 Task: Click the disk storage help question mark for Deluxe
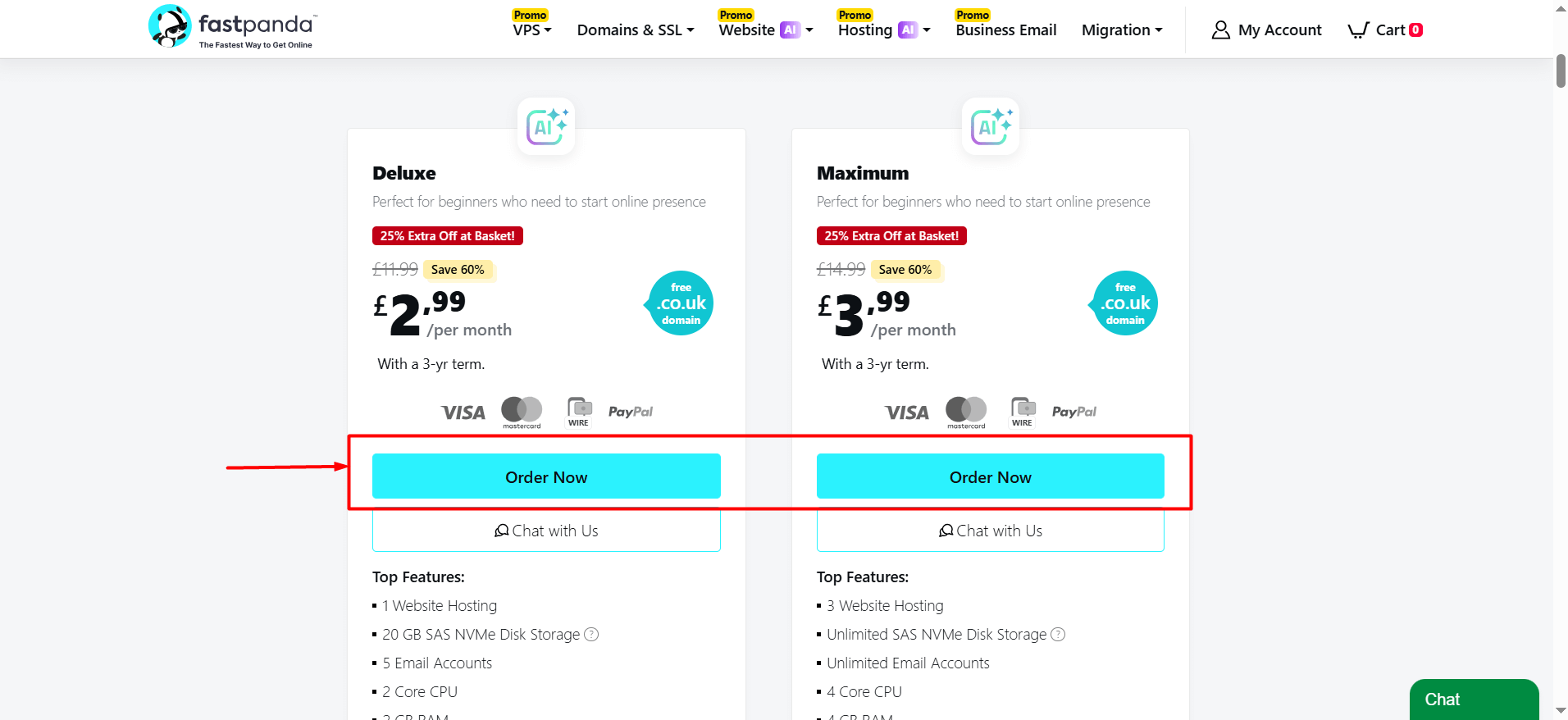[591, 634]
